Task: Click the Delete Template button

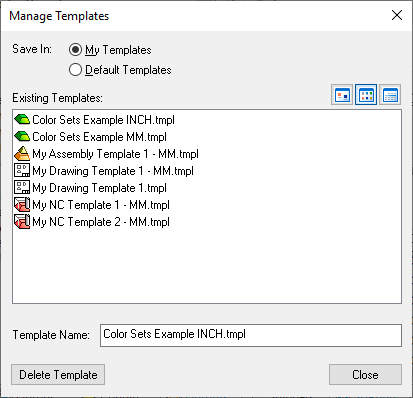Action: pos(58,375)
